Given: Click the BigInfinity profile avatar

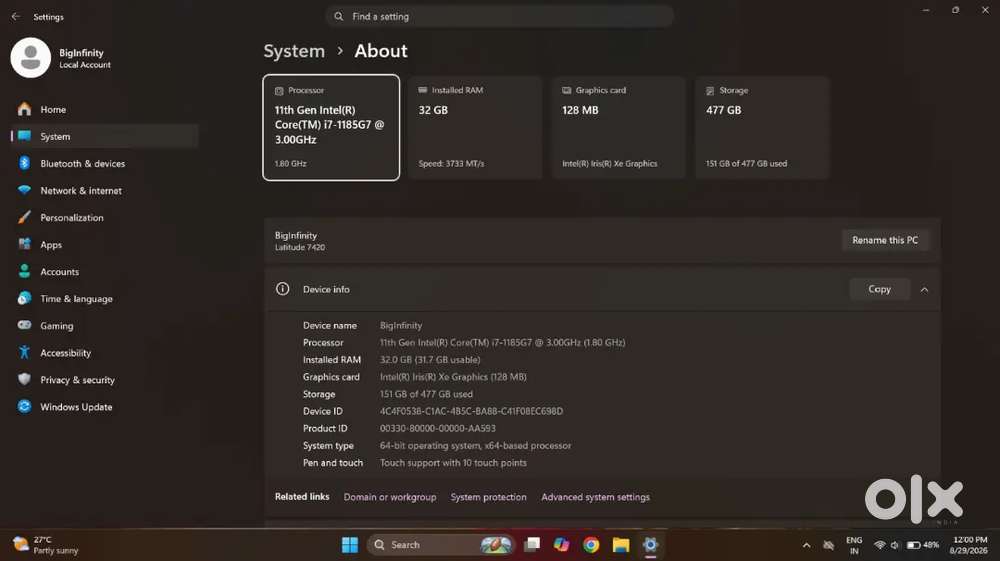Looking at the screenshot, I should (x=31, y=57).
